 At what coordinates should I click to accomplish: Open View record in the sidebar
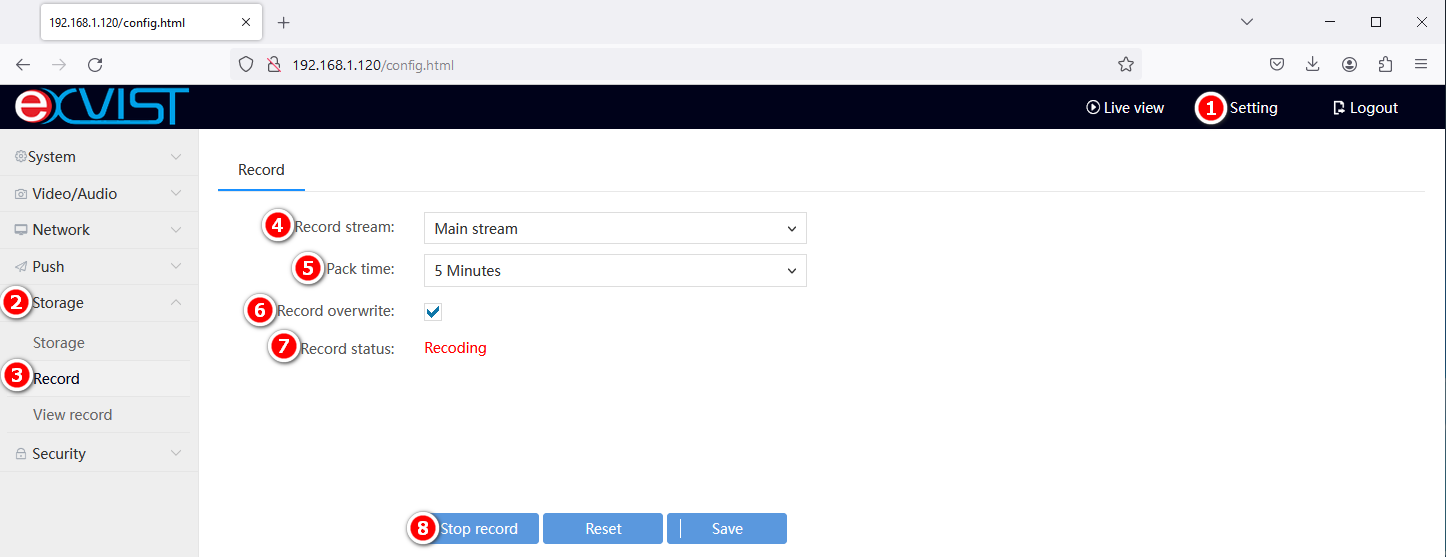[x=72, y=415]
